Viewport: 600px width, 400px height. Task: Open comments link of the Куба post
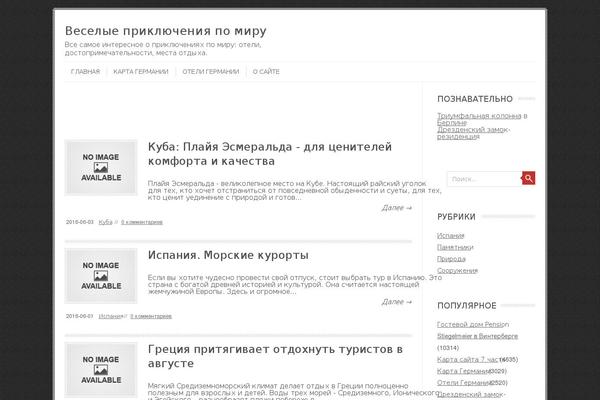pos(142,222)
